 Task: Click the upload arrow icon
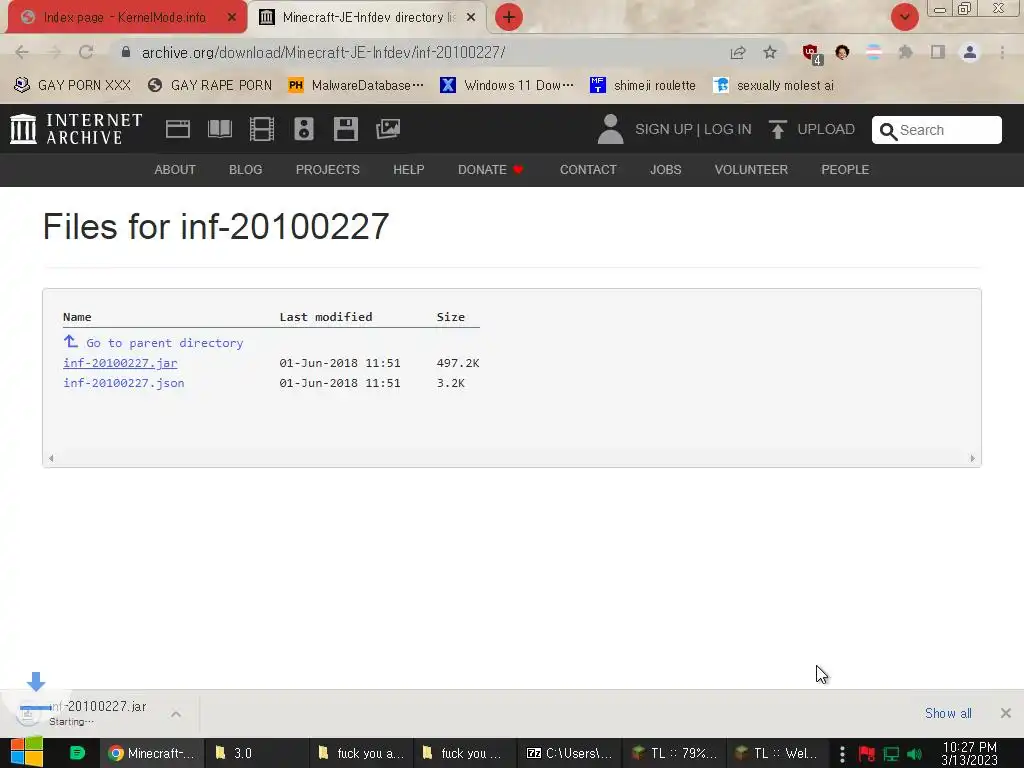pos(777,129)
